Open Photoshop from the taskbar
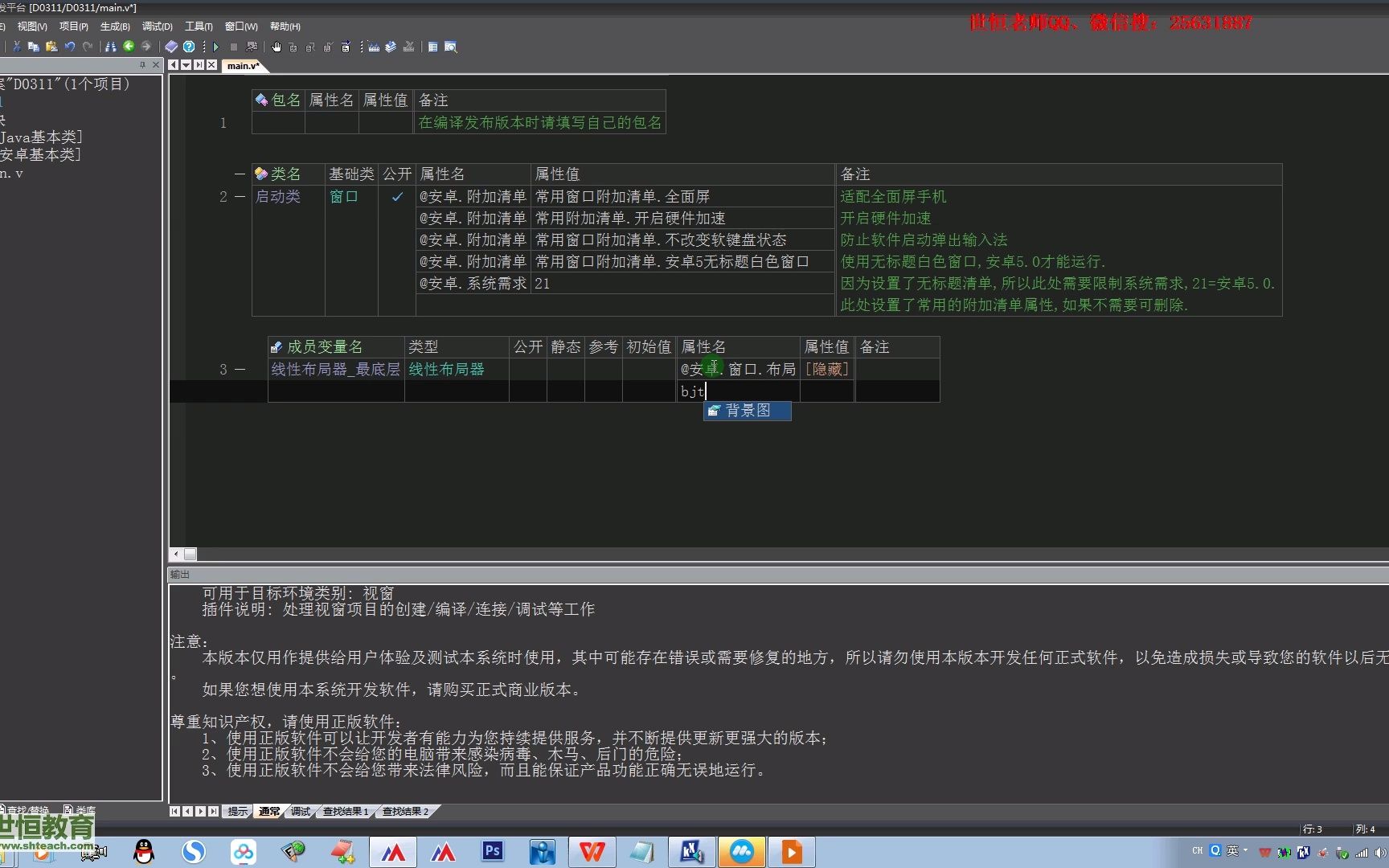 point(492,851)
